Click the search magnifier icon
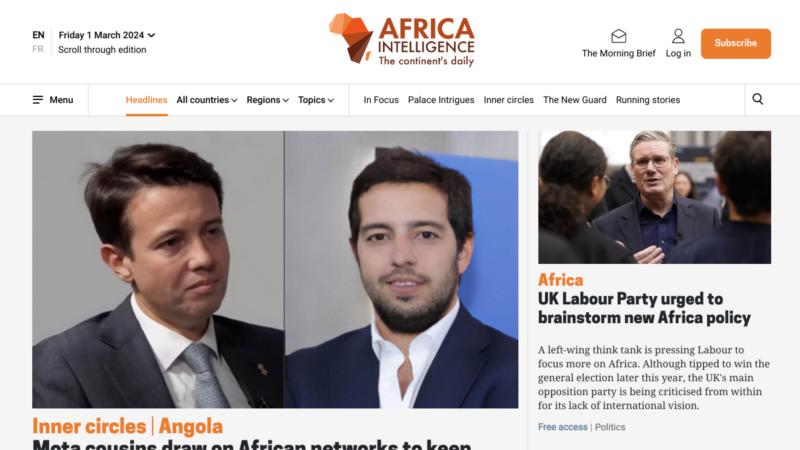 [758, 99]
